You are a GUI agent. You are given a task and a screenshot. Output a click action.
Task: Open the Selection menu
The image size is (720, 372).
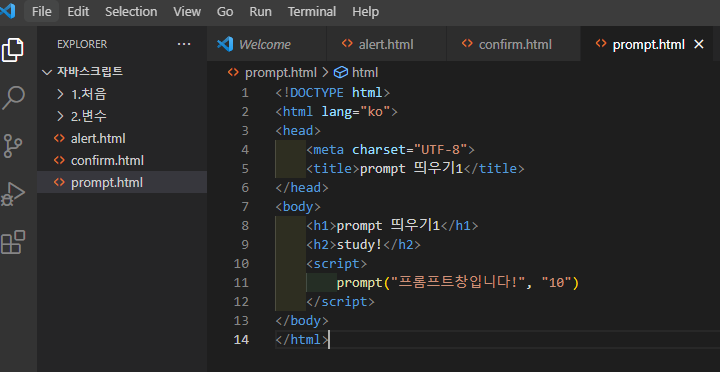[131, 11]
